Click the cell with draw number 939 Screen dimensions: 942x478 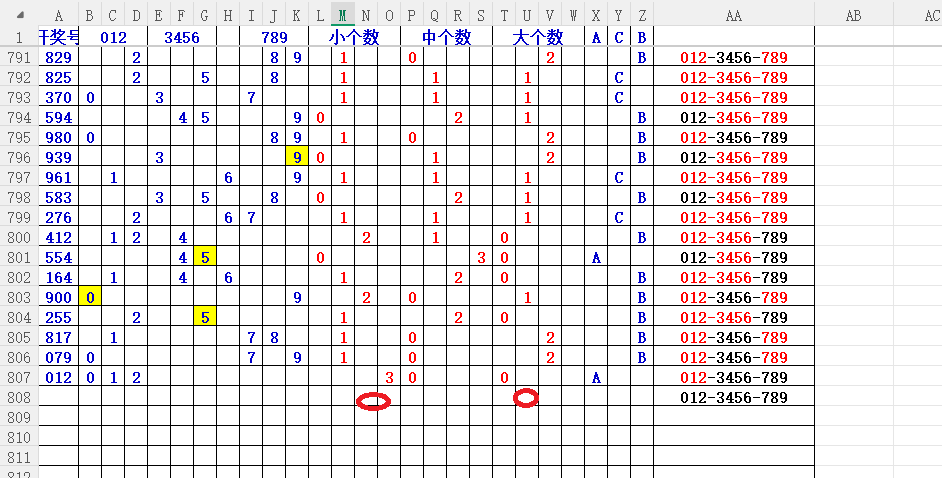(x=58, y=157)
